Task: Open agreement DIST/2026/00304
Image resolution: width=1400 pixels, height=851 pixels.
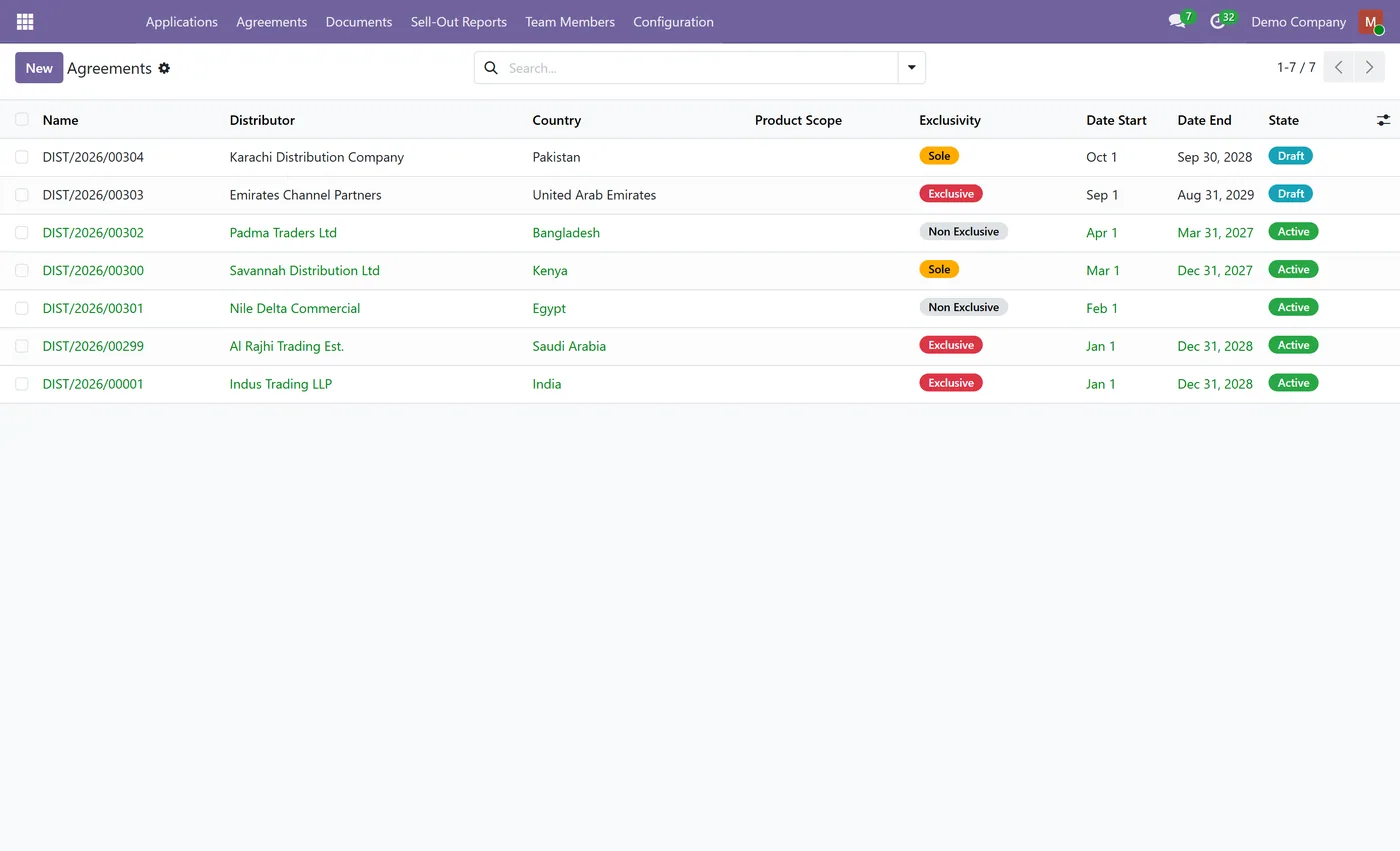Action: click(x=93, y=157)
